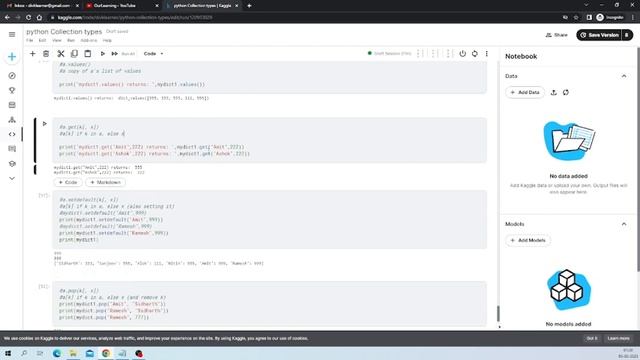This screenshot has width=640, height=360.
Task: Click the browser address bar
Action: pos(302,18)
